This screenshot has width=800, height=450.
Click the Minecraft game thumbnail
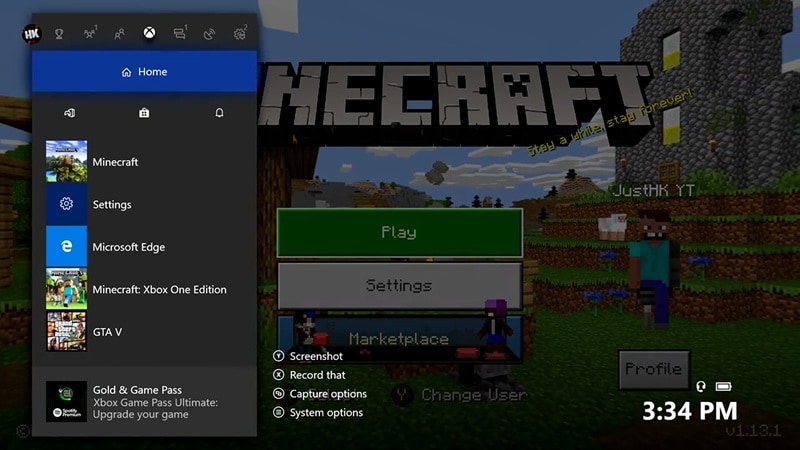66,161
